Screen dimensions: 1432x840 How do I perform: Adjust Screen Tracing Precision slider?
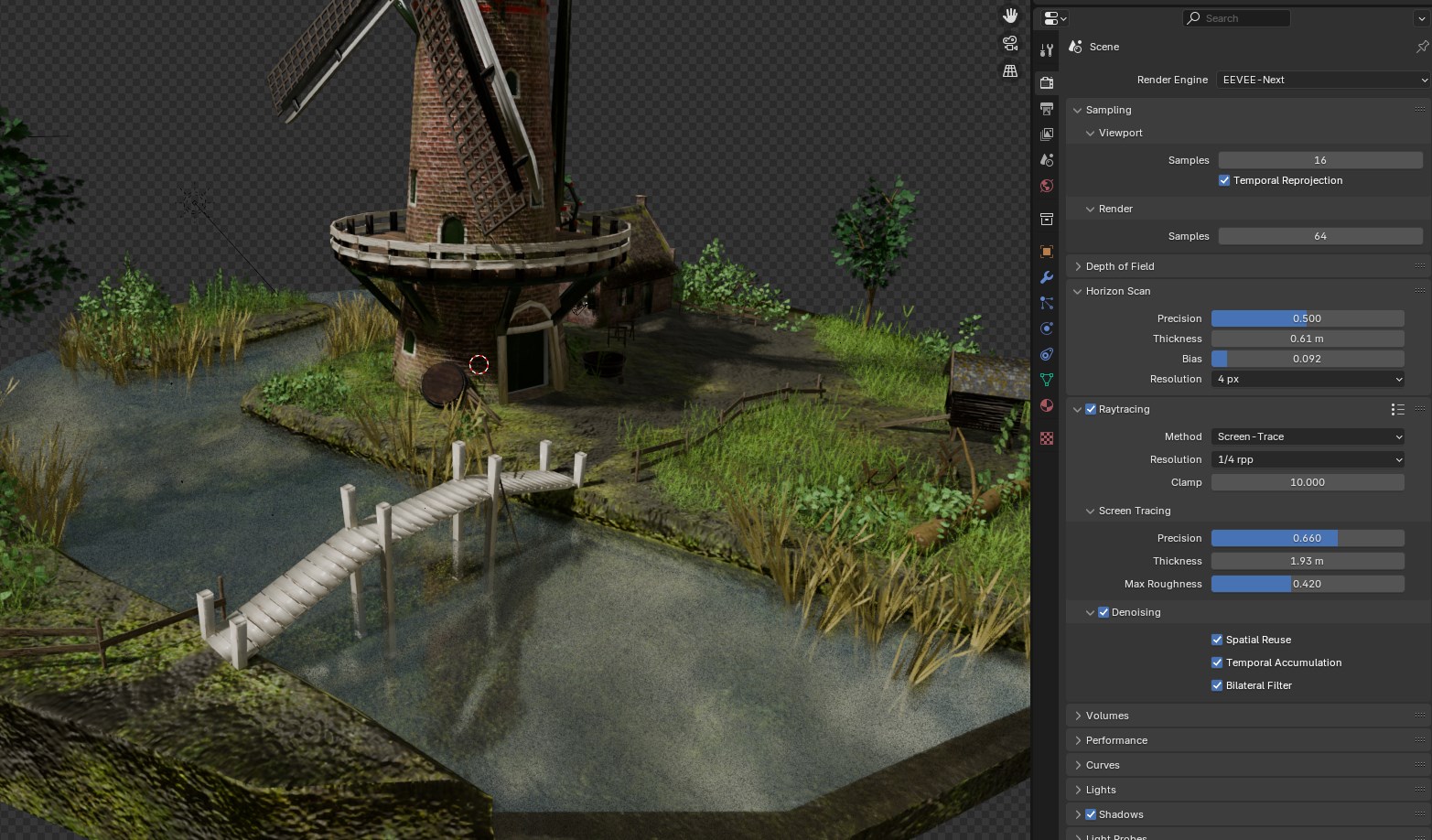(1308, 538)
